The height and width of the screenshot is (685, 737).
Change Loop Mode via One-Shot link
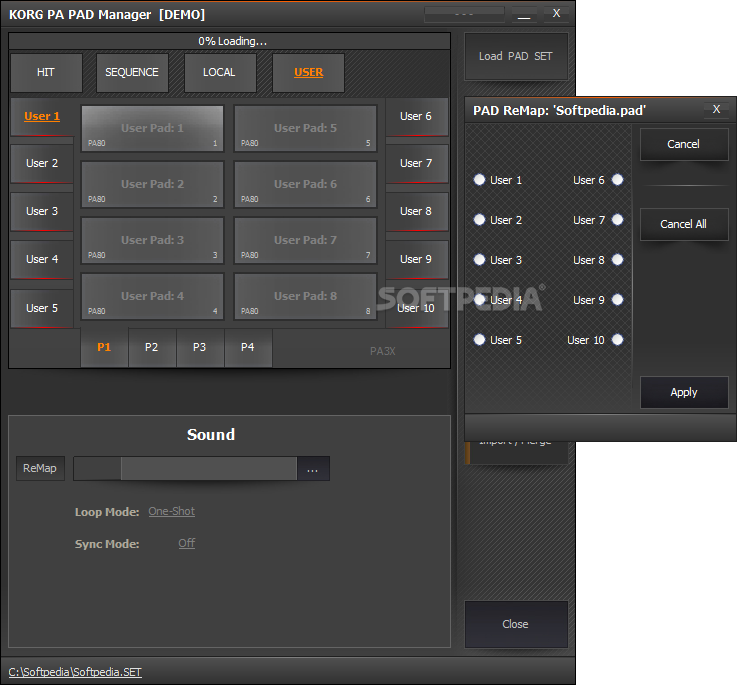coord(172,512)
